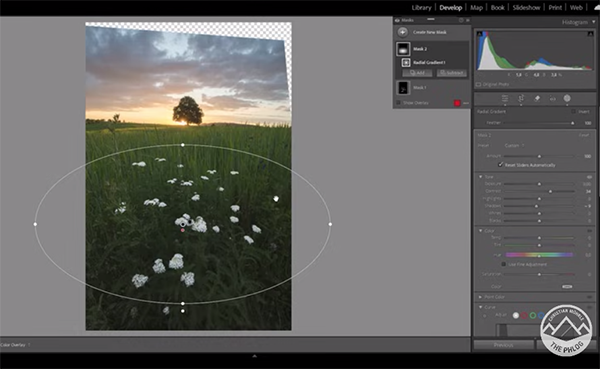Click the Previous button
The width and height of the screenshot is (600, 369).
pyautogui.click(x=503, y=345)
